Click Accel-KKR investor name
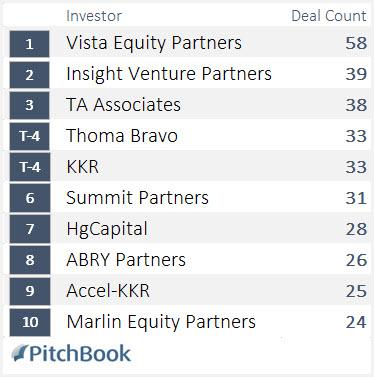Image resolution: width=374 pixels, height=377 pixels. click(x=108, y=291)
